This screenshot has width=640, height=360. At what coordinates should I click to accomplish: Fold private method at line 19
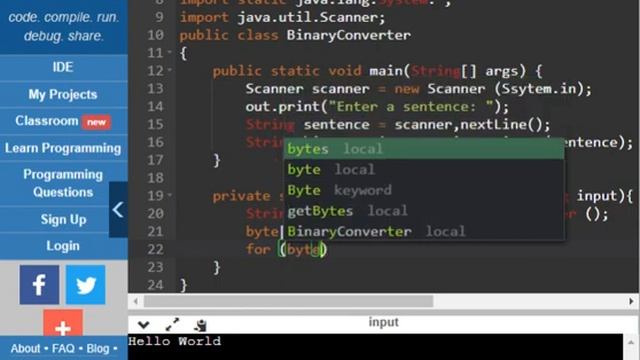[x=169, y=195]
